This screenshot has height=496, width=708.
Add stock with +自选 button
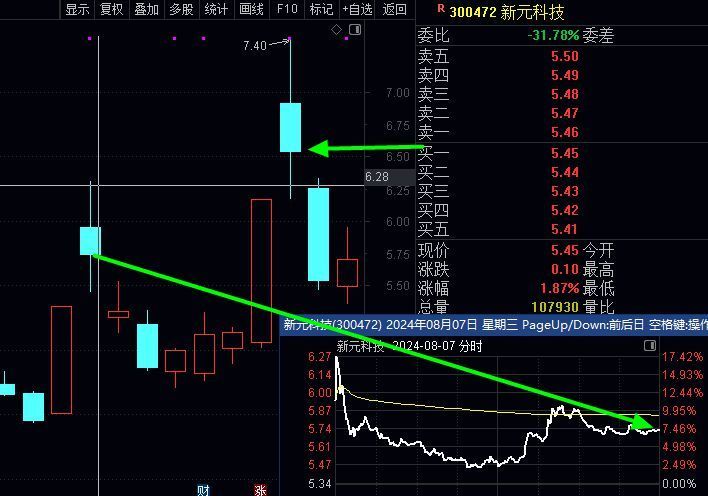(x=357, y=9)
